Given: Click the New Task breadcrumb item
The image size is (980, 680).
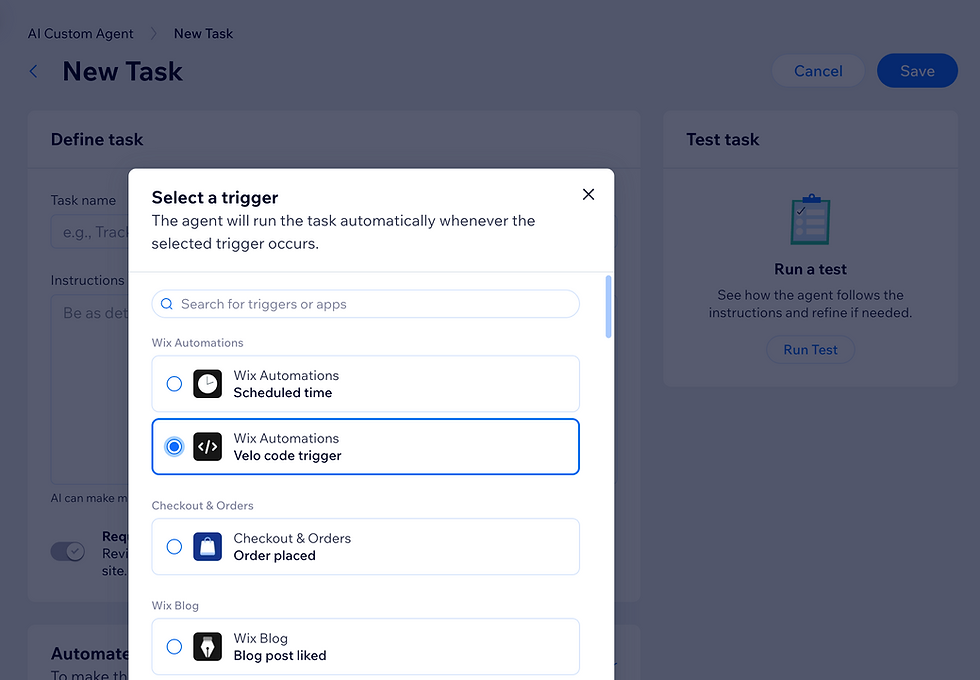Looking at the screenshot, I should point(203,34).
